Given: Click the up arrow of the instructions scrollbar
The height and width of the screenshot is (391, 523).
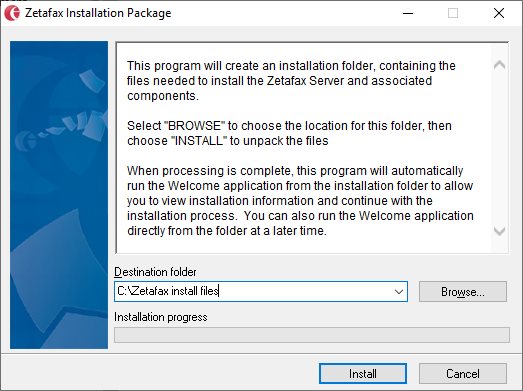Looking at the screenshot, I should pyautogui.click(x=499, y=65).
